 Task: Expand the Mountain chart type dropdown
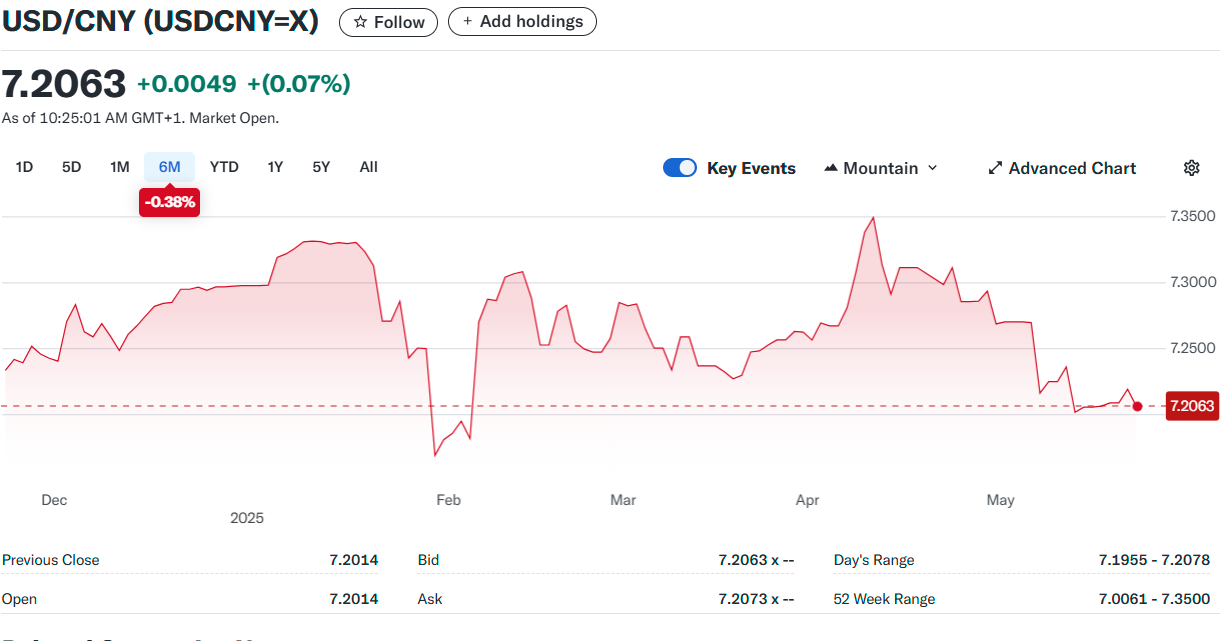(x=880, y=168)
